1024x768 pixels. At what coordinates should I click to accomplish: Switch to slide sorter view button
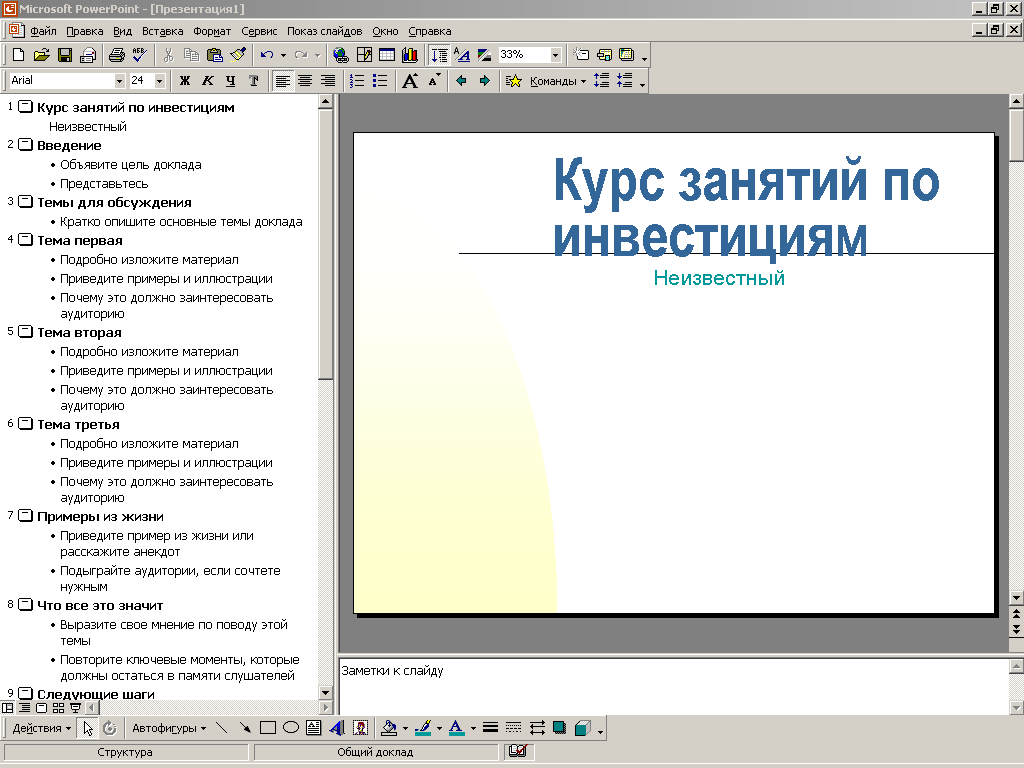coord(58,707)
